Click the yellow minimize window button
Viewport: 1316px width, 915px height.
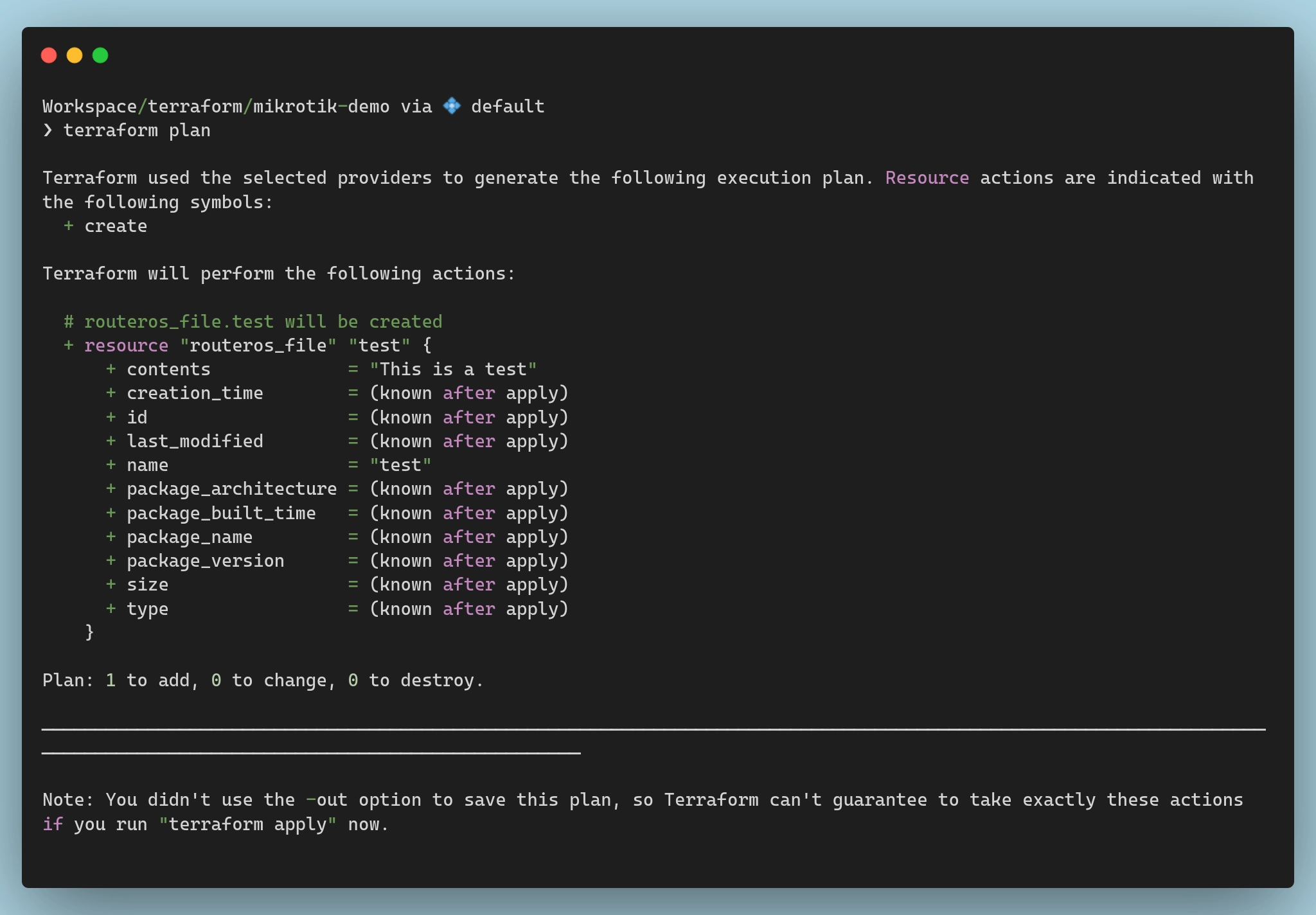point(75,55)
